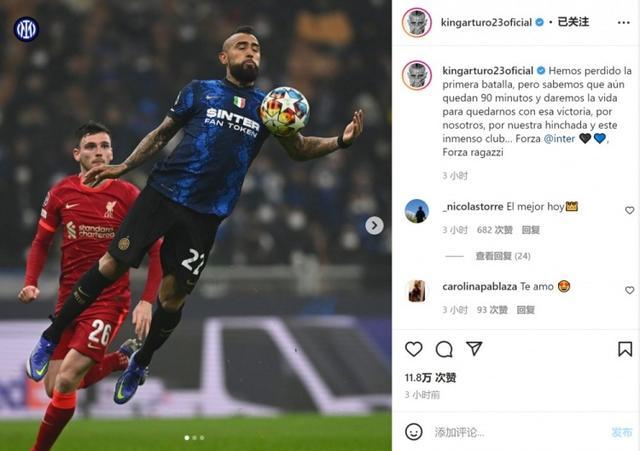This screenshot has height=451, width=640.
Task: Open comments via the speech bubble icon
Action: [444, 349]
